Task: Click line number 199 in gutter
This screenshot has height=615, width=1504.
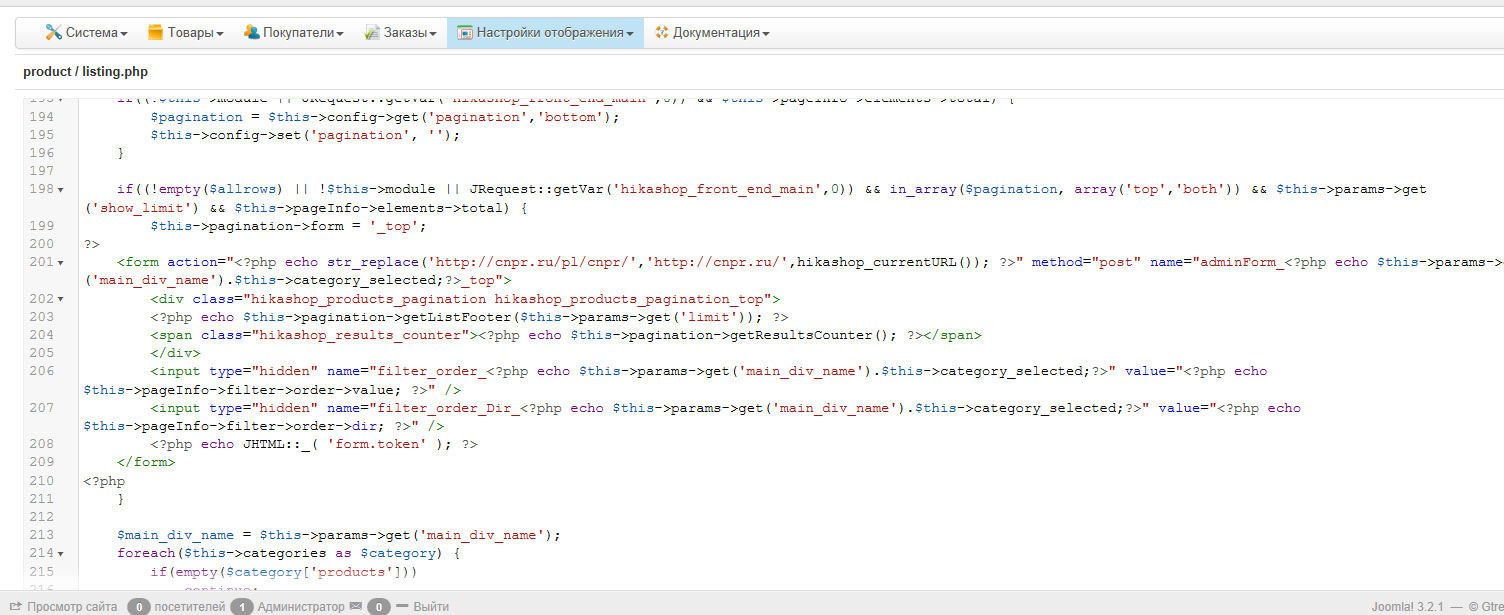Action: click(x=40, y=226)
